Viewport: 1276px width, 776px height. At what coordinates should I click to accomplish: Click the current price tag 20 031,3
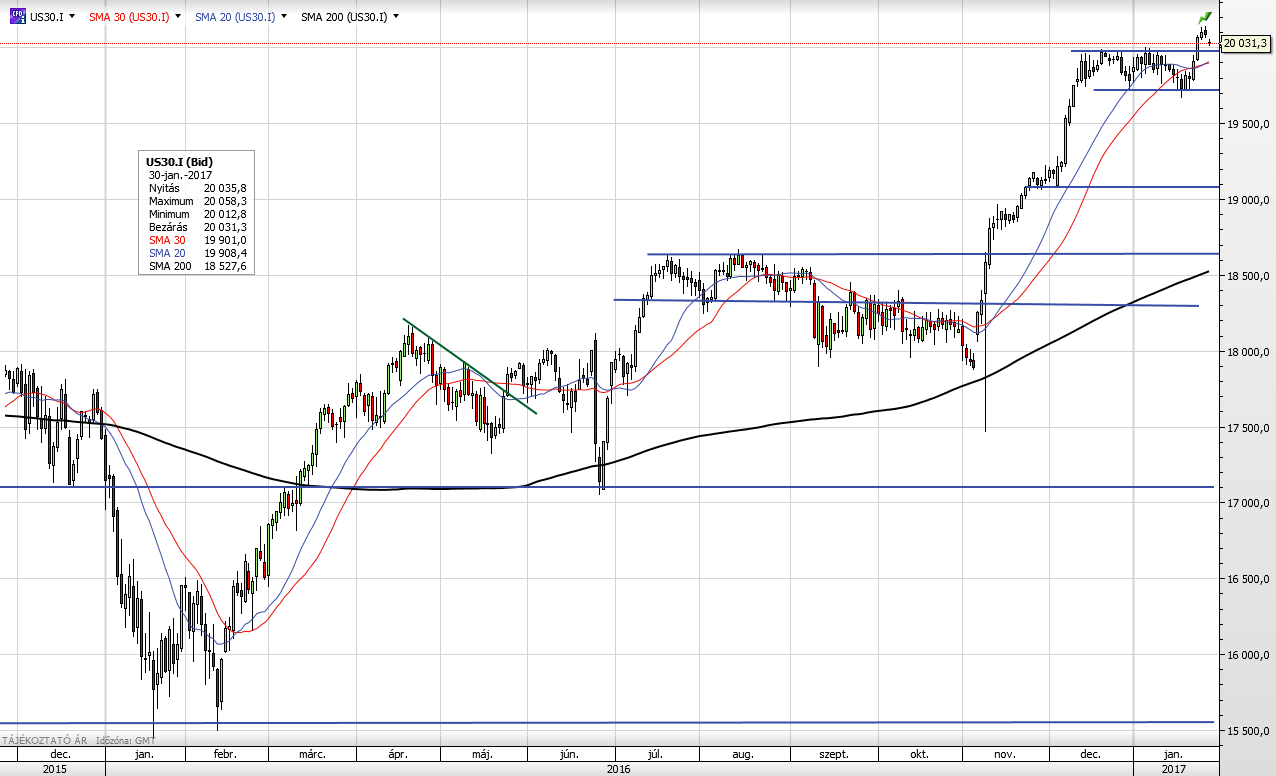(1245, 43)
